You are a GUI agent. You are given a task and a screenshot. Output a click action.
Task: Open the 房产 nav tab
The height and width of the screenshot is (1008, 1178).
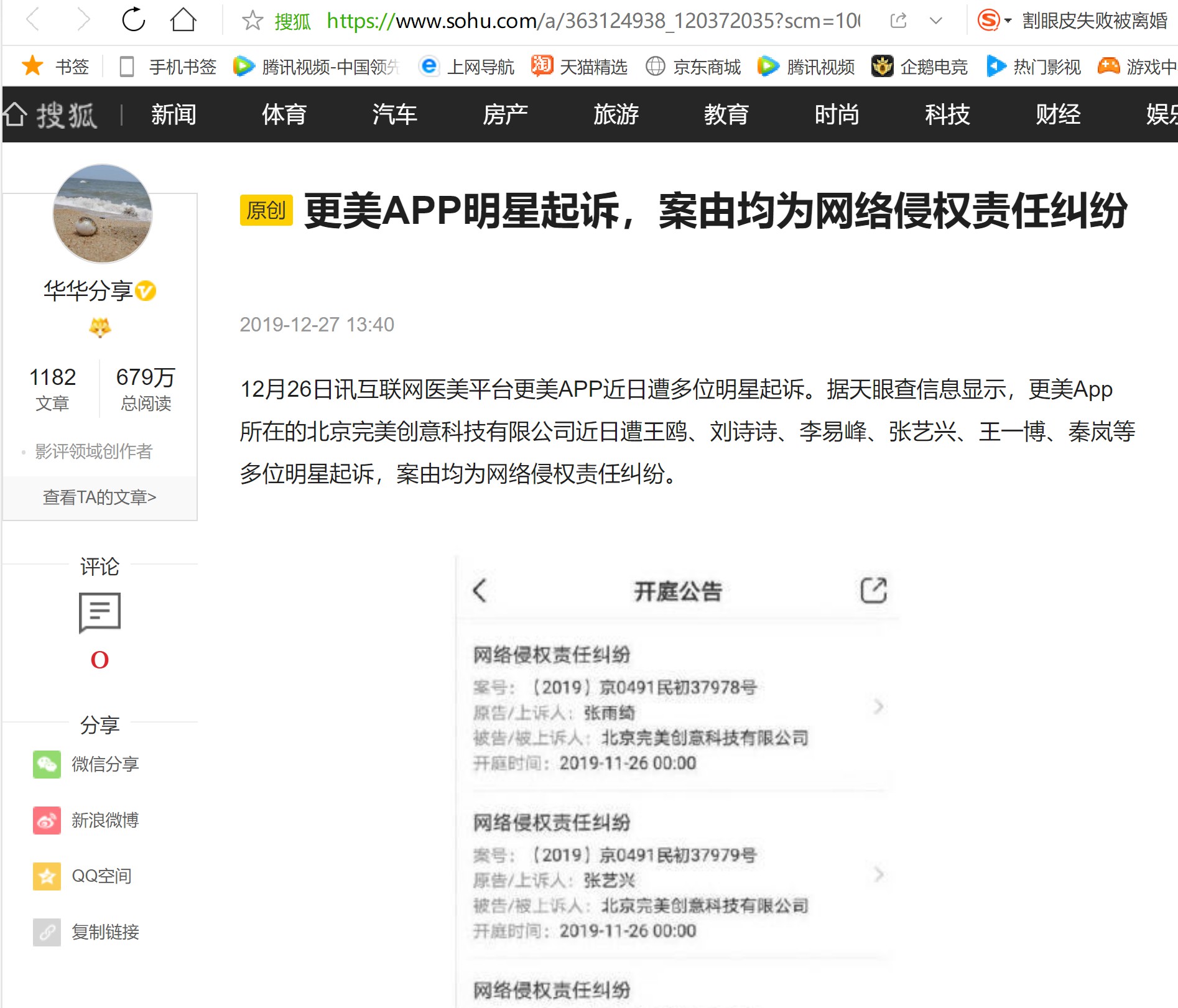pos(505,114)
